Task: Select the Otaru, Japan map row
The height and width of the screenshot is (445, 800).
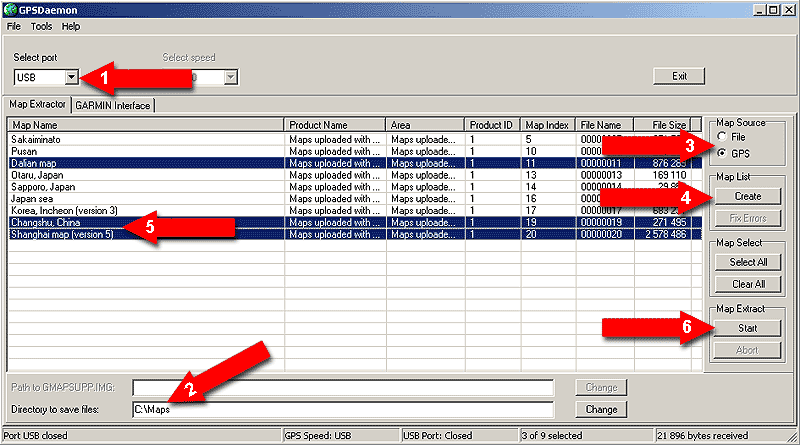Action: 355,175
